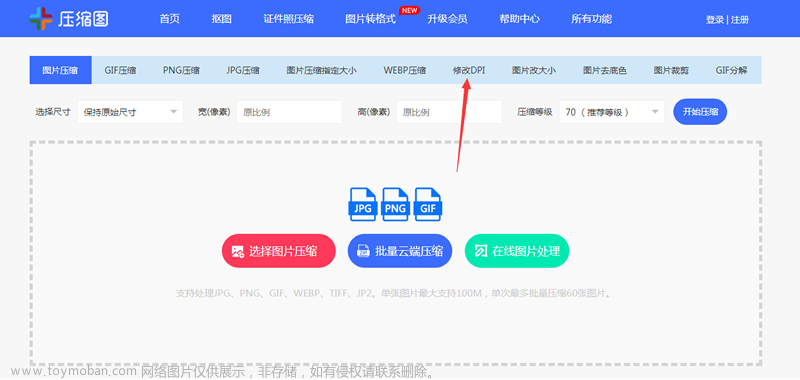The width and height of the screenshot is (800, 380).
Task: Go to 证件照压缩 in top navigation
Action: [x=288, y=19]
